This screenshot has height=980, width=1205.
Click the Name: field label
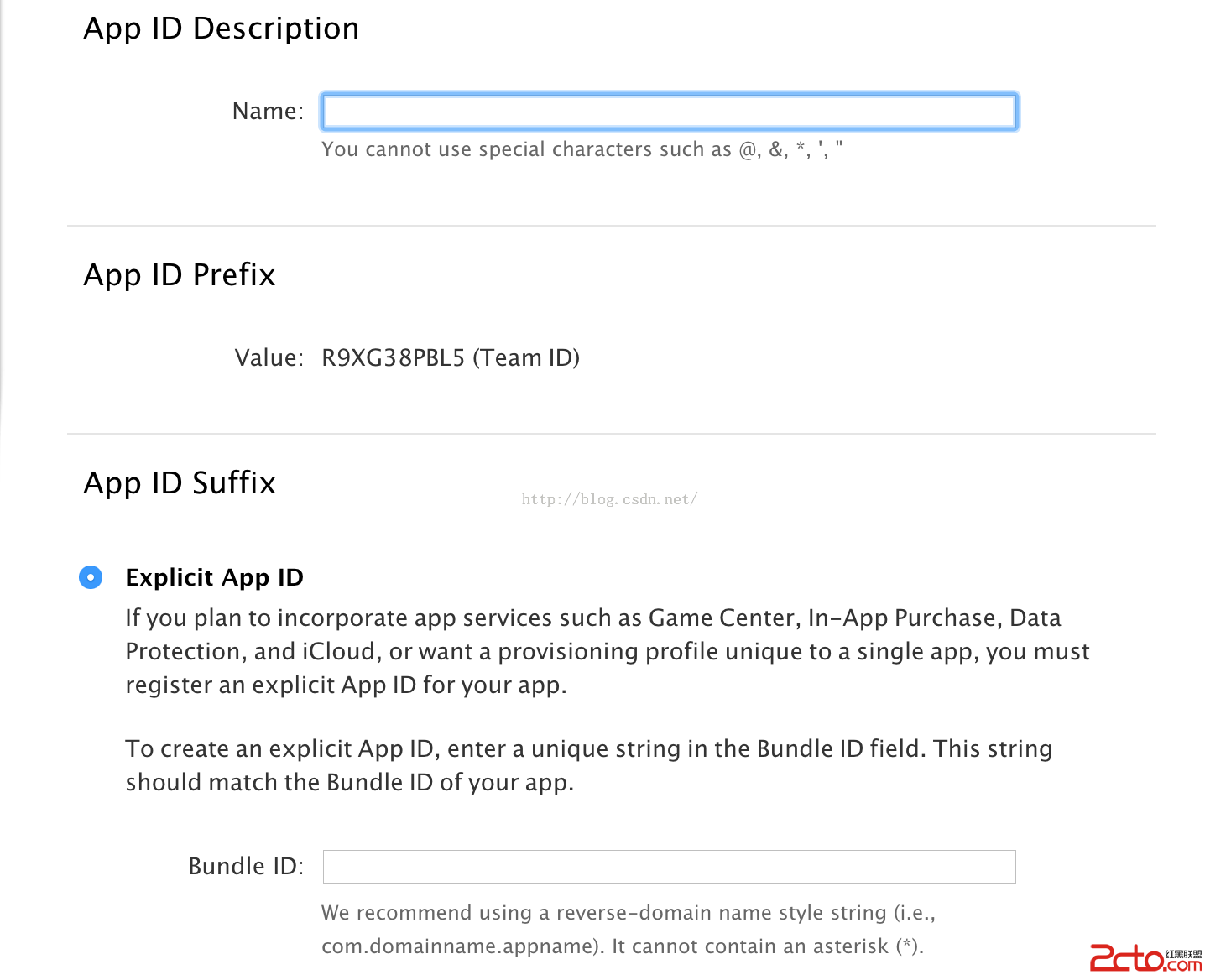(x=268, y=112)
